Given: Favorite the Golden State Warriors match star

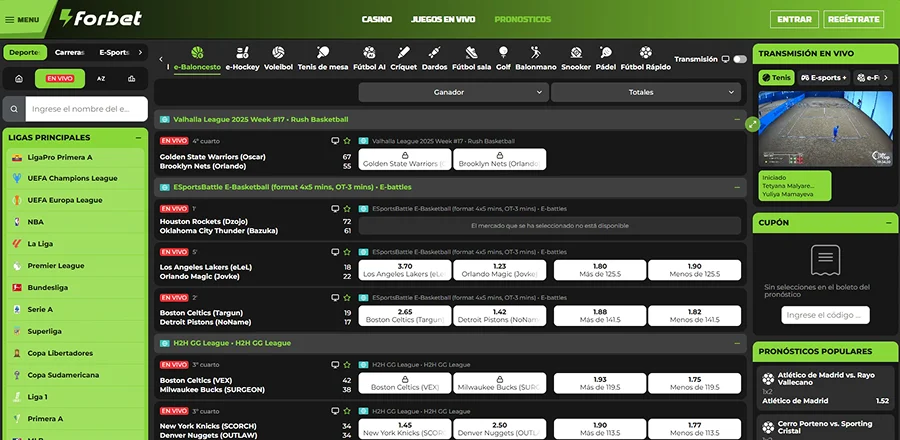Looking at the screenshot, I should pos(347,141).
